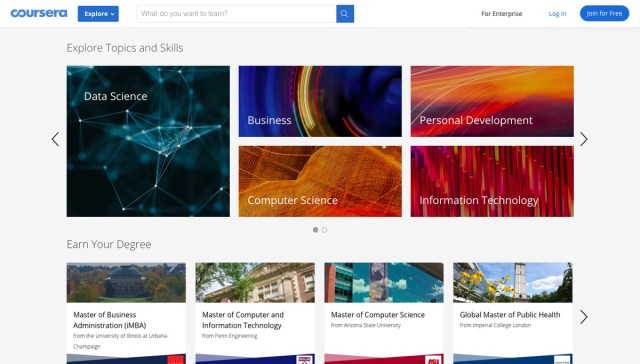The image size is (640, 364).
Task: Select the second carousel page dot
Action: coord(324,230)
